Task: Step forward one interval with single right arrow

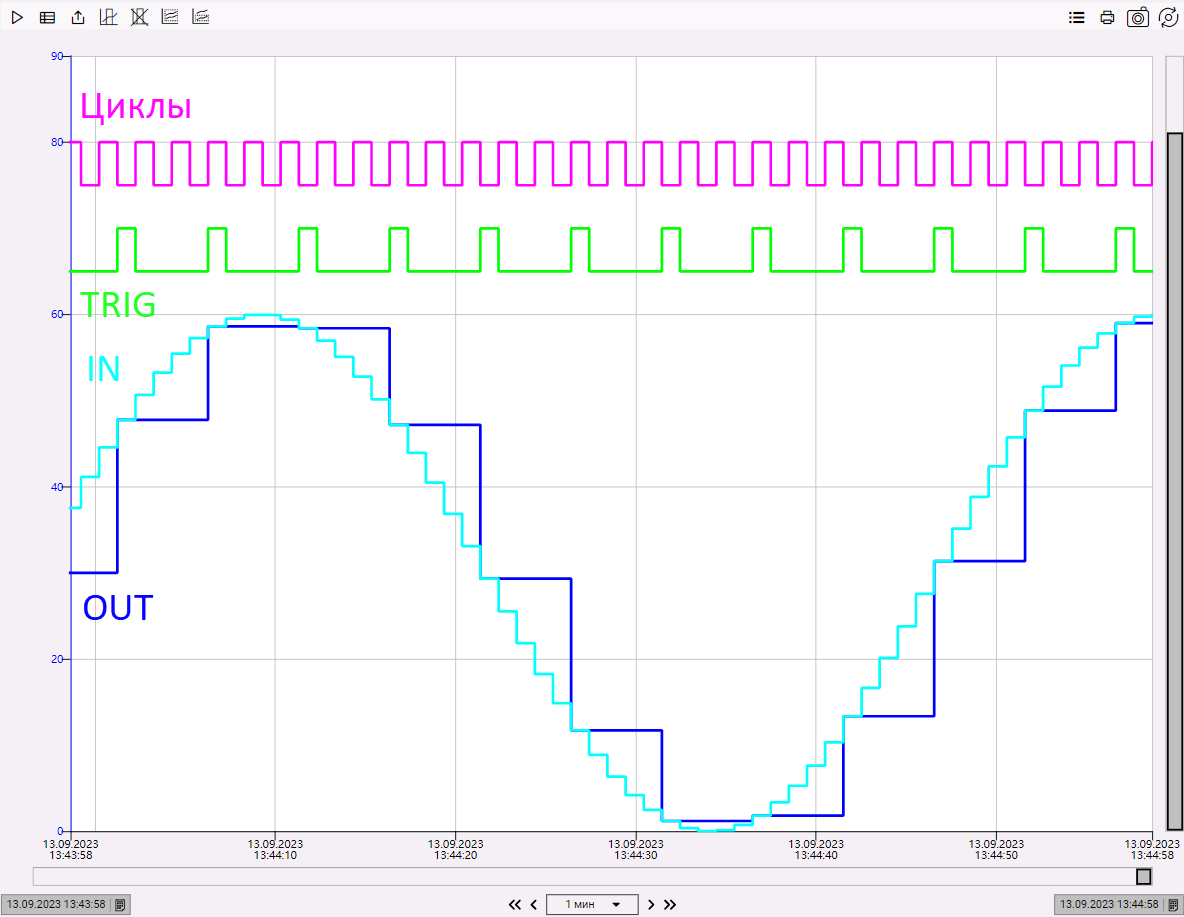Action: click(x=651, y=904)
